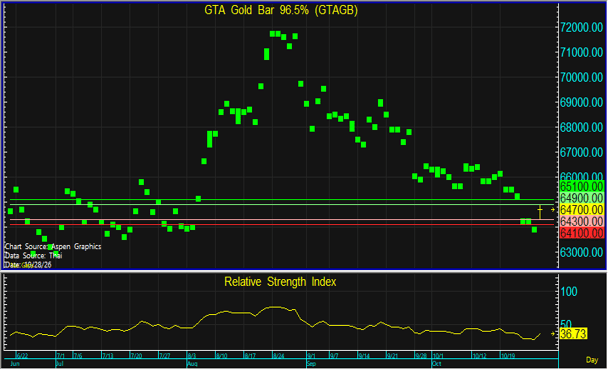608x370 pixels.
Task: Click the Day interval label
Action: pyautogui.click(x=592, y=360)
